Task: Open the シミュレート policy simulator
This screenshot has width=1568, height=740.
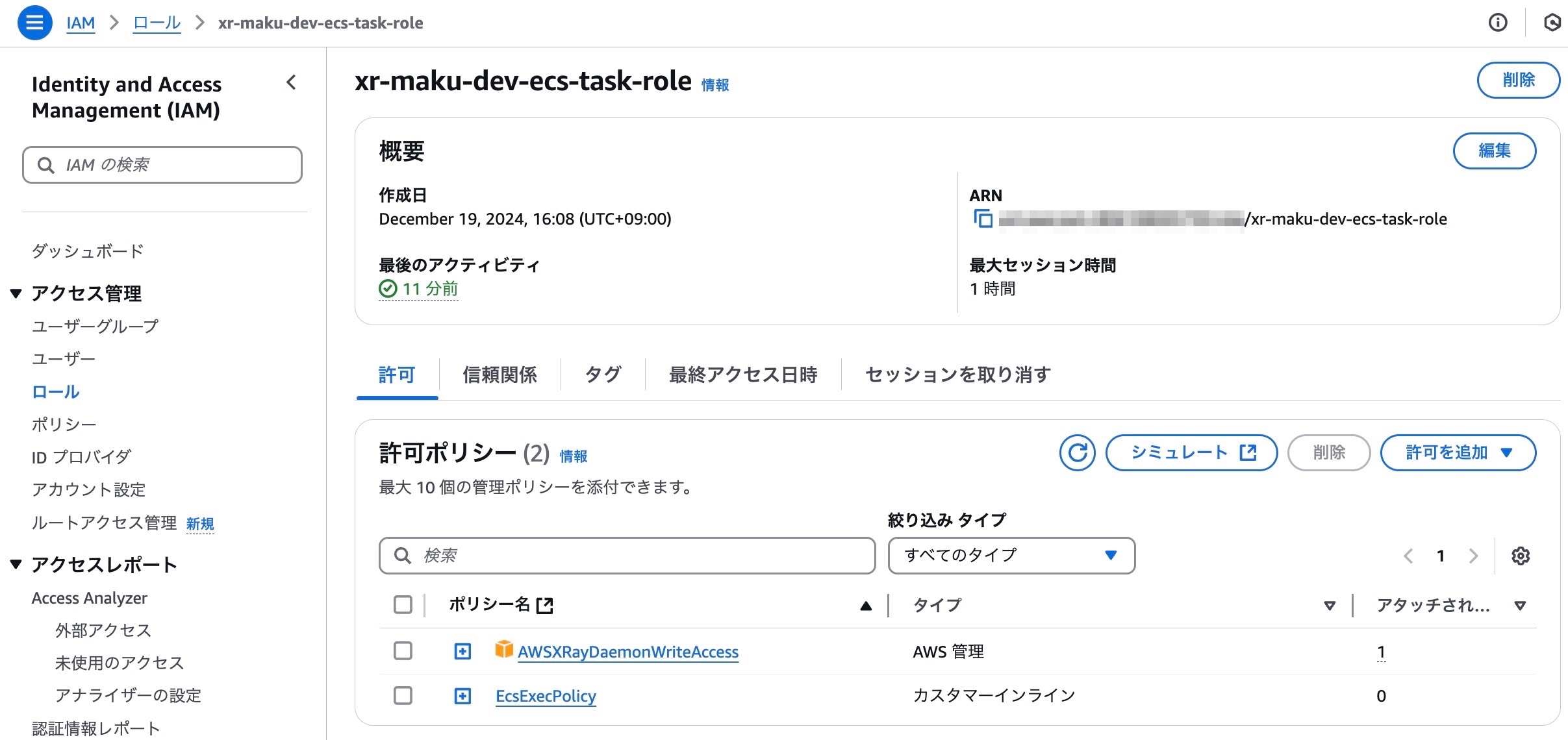Action: (x=1191, y=452)
